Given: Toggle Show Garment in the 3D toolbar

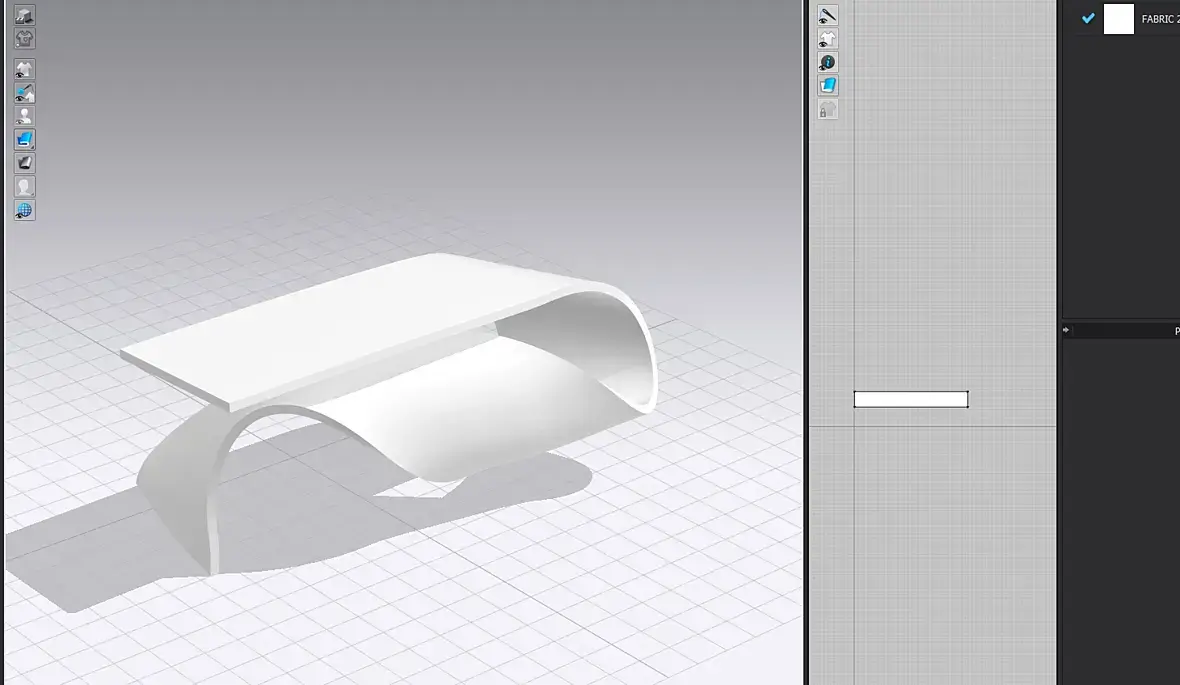Looking at the screenshot, I should click(24, 69).
